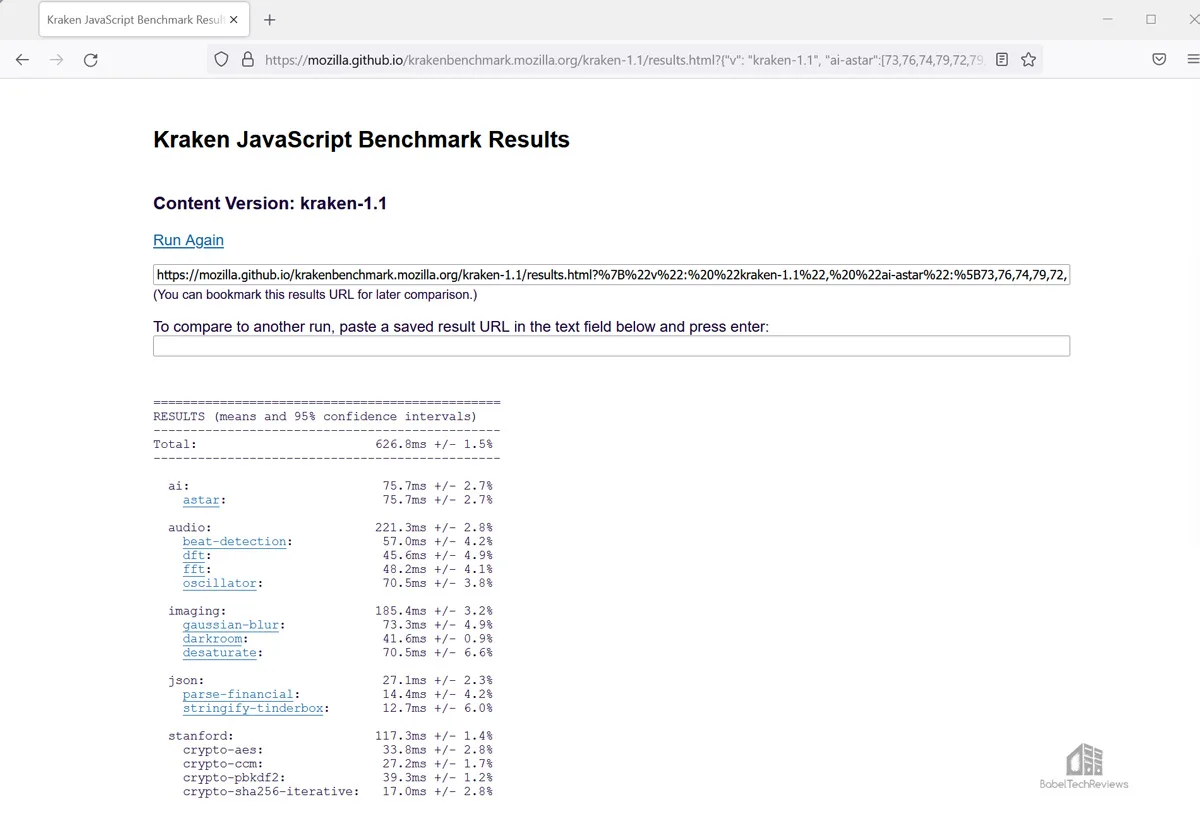Screen dimensions: 1200x839
Task: Open a new tab with the plus button
Action: pyautogui.click(x=269, y=20)
